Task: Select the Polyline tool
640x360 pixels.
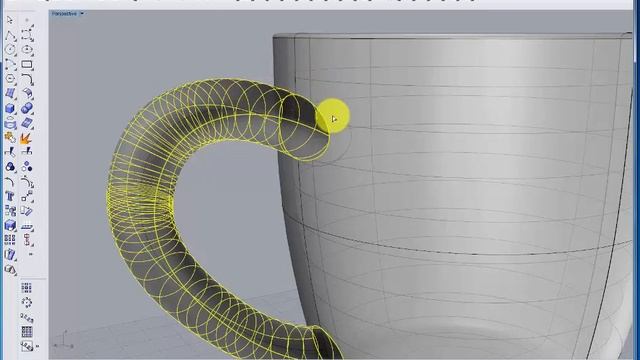Action: pyautogui.click(x=10, y=35)
